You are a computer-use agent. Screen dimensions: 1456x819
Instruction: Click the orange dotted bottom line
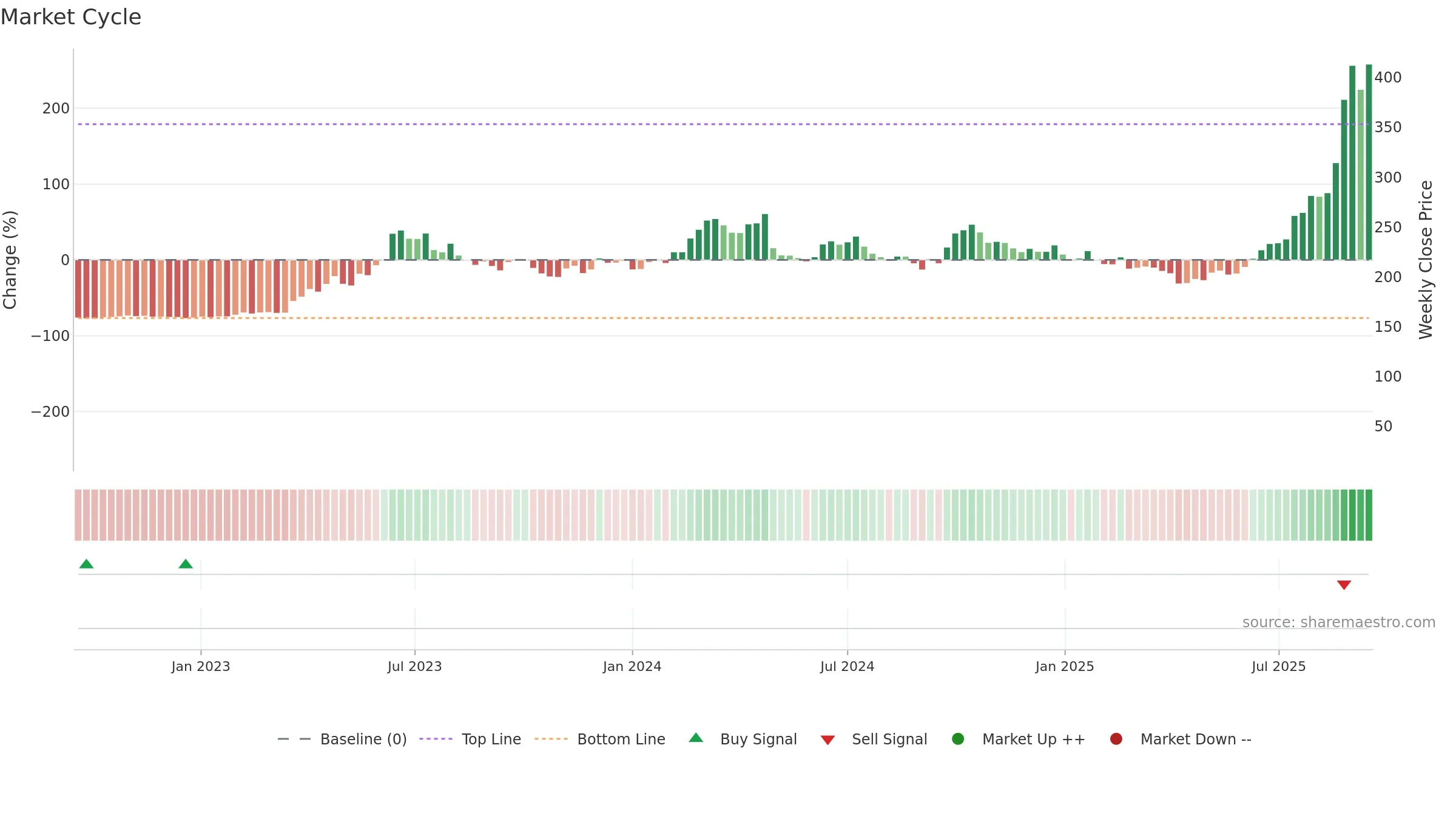point(723,318)
